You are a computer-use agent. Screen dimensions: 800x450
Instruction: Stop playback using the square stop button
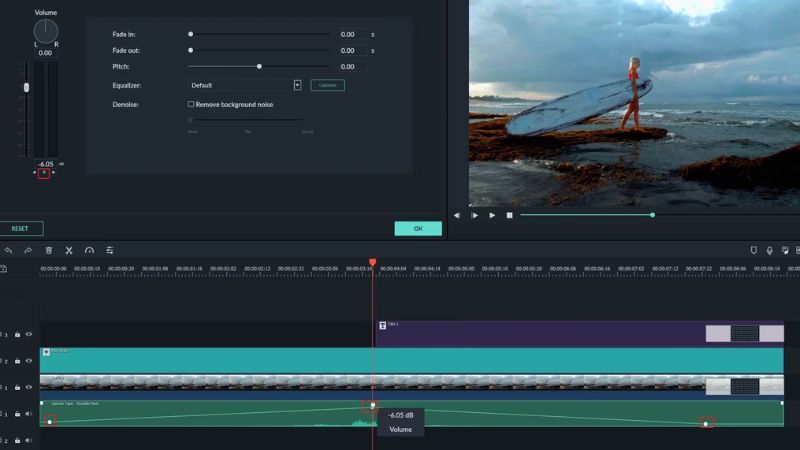509,215
